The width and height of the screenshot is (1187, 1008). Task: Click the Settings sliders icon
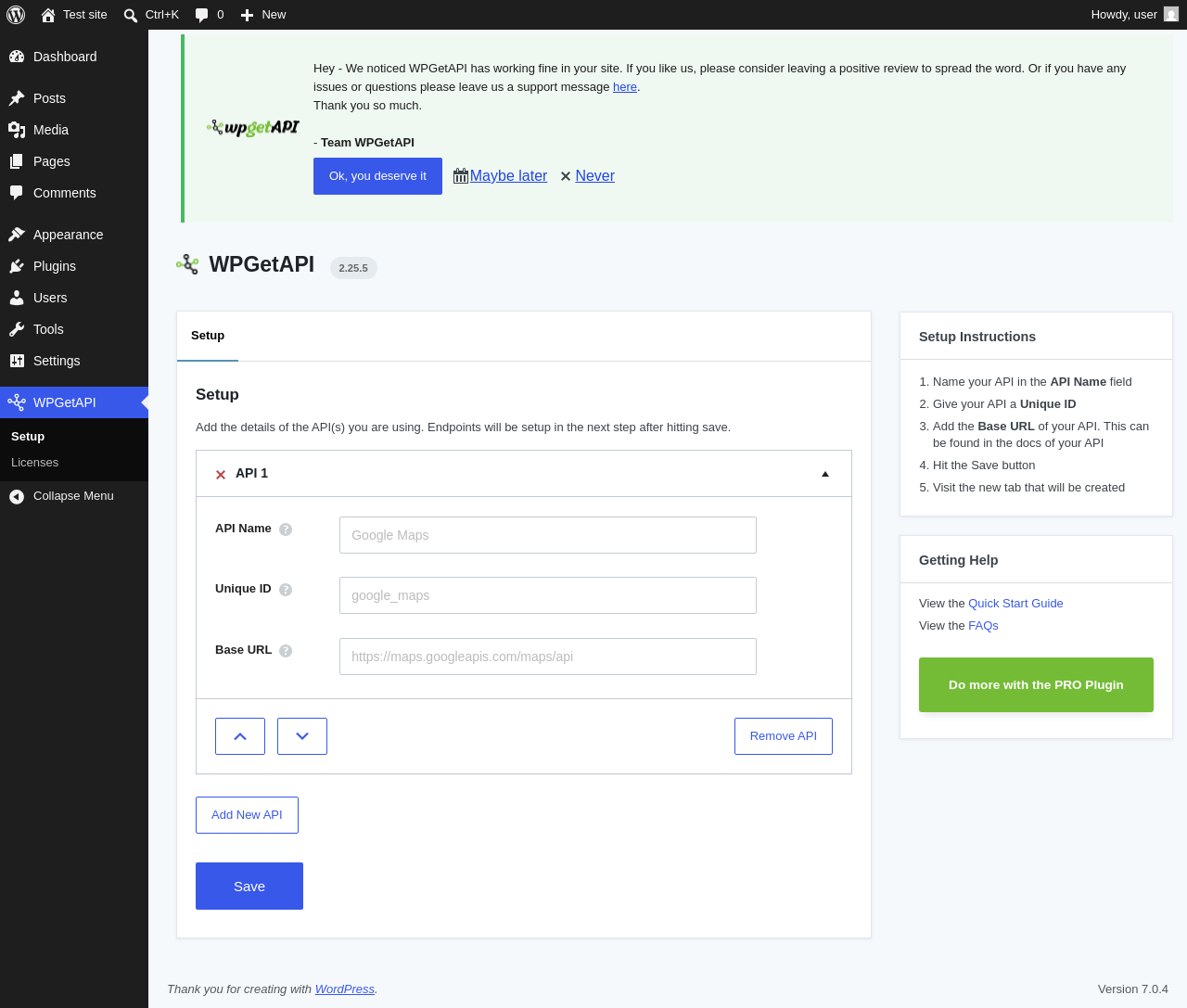point(17,361)
